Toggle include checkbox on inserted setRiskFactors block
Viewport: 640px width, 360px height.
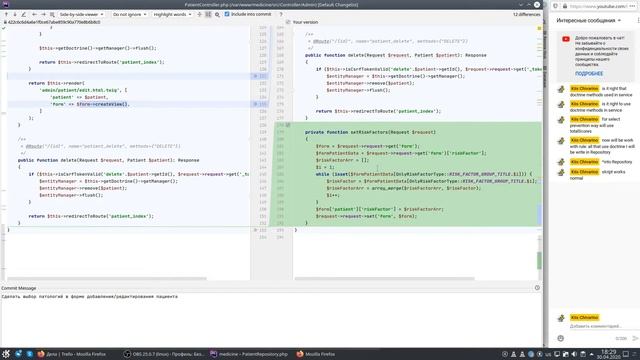click(288, 125)
